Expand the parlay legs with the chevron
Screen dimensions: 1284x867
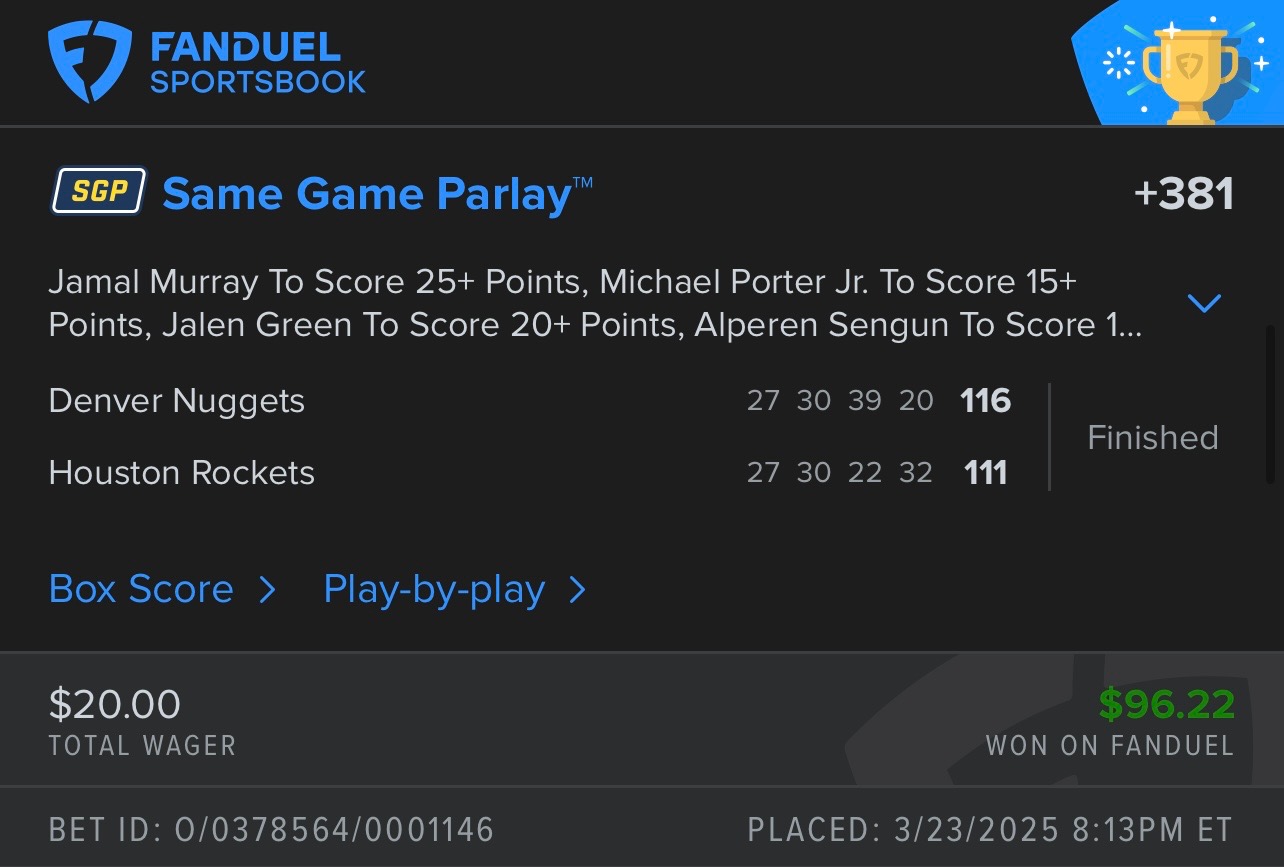pos(1204,302)
